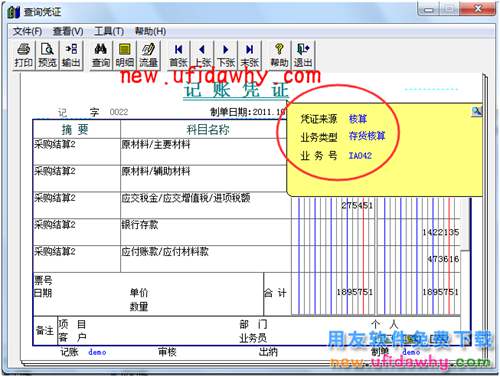Screen dimensions: 500x377
Task: Click 业务类型 value 存货核算
Action: pos(367,136)
